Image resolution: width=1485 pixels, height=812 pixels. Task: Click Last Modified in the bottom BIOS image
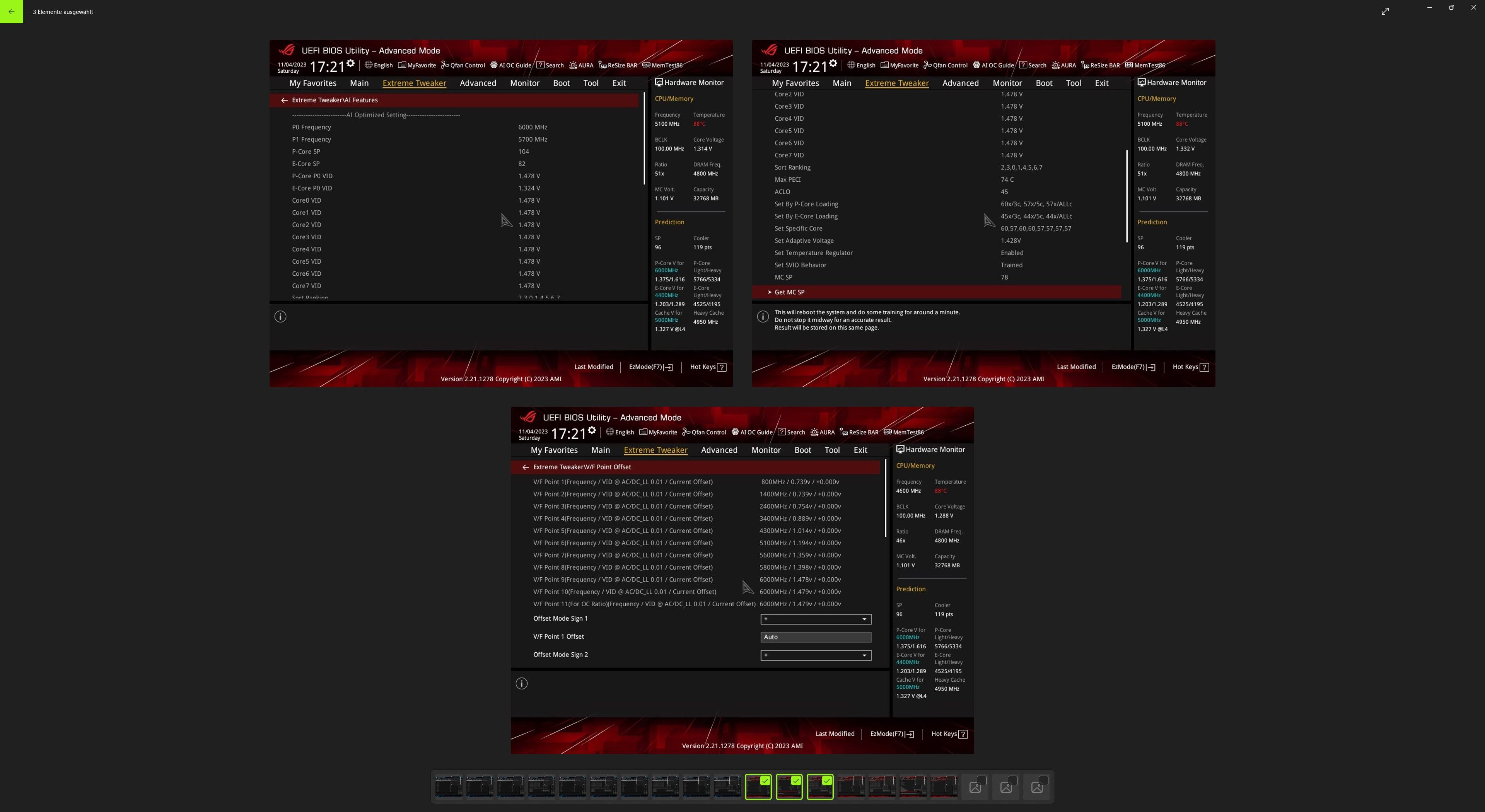pyautogui.click(x=835, y=734)
